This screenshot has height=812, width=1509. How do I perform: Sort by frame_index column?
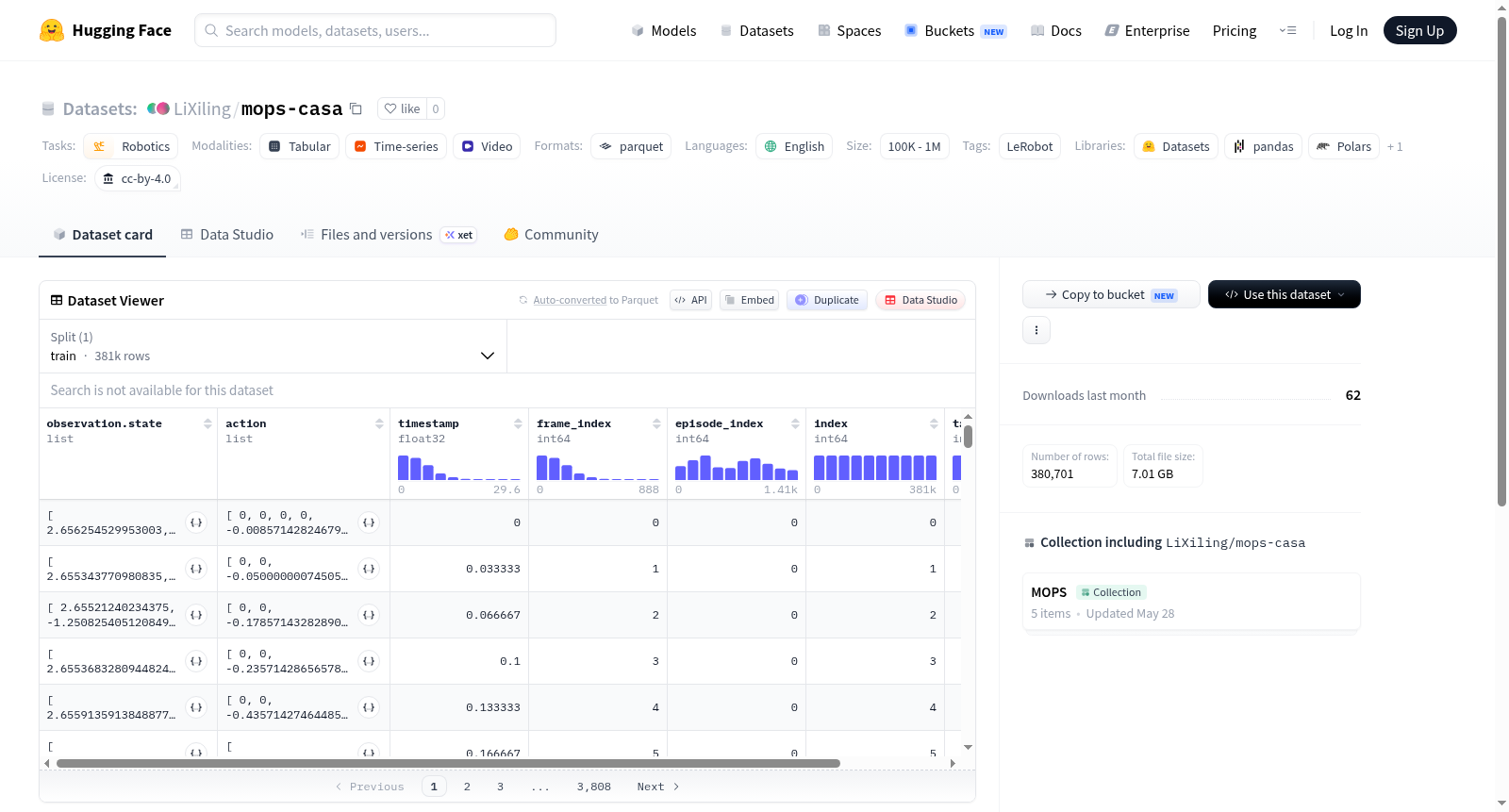(656, 423)
